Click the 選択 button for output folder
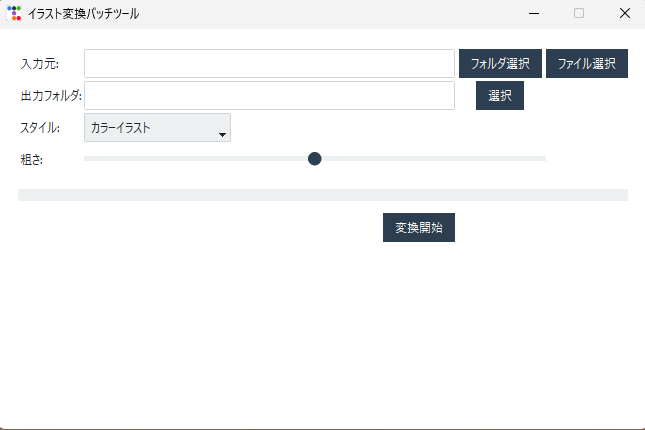The image size is (645, 430). [500, 95]
